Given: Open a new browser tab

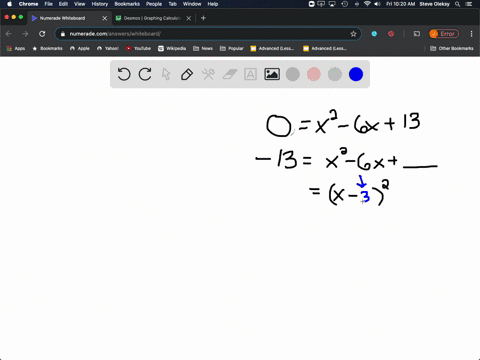Looking at the screenshot, I should click(x=203, y=18).
